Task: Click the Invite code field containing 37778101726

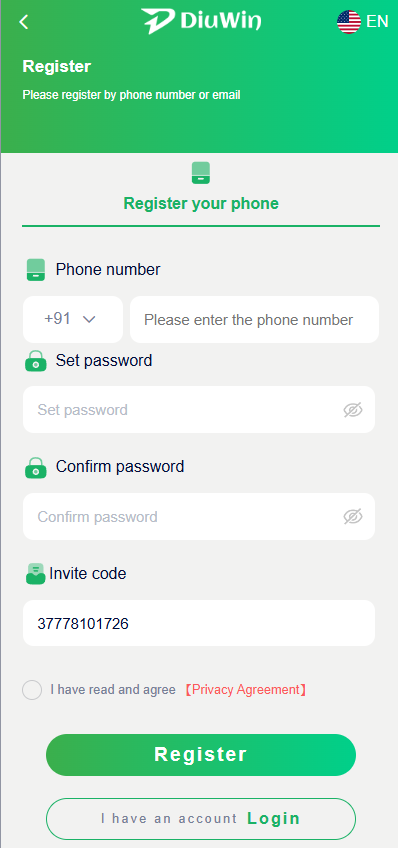Action: [x=198, y=623]
